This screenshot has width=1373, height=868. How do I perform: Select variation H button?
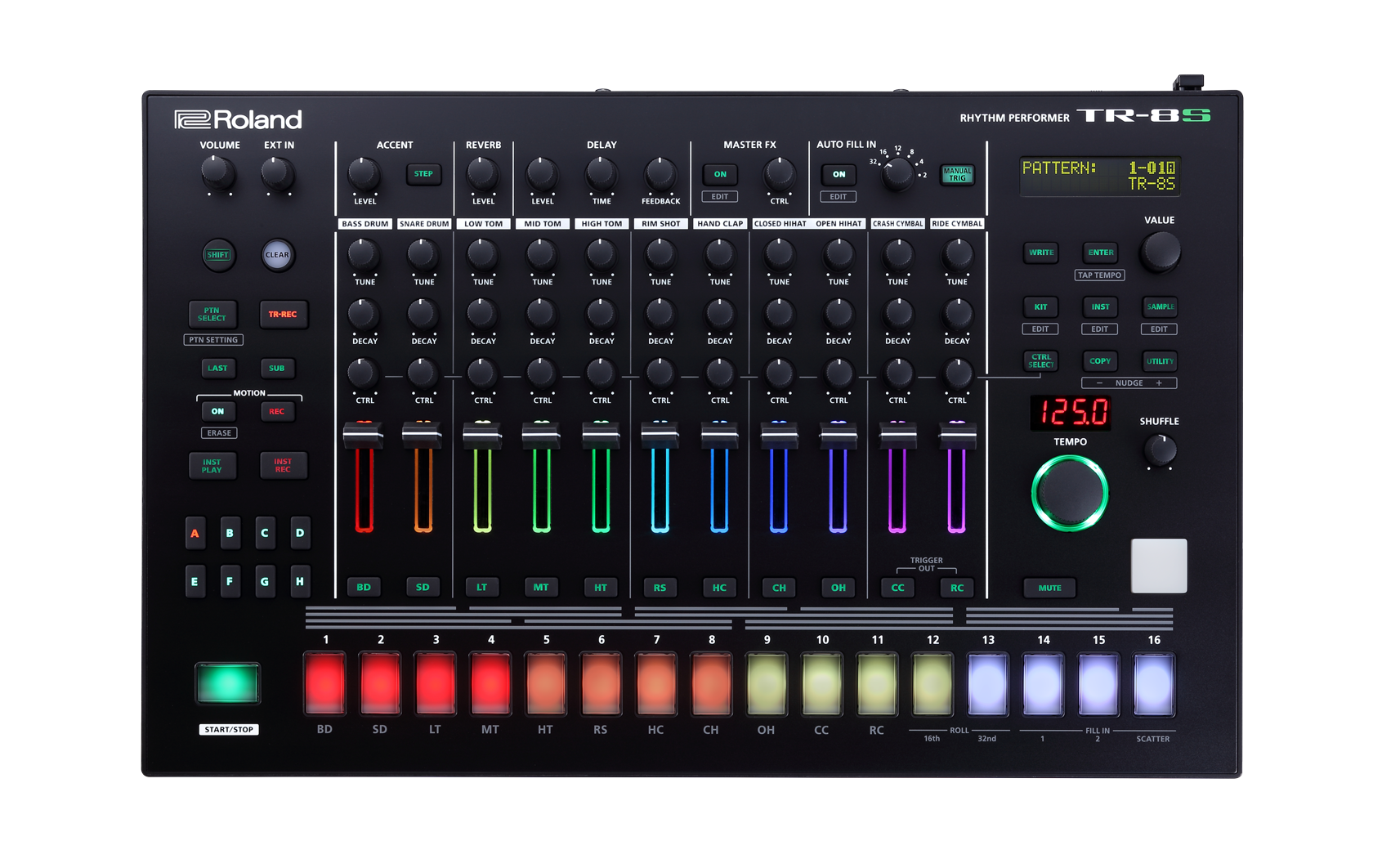point(300,582)
